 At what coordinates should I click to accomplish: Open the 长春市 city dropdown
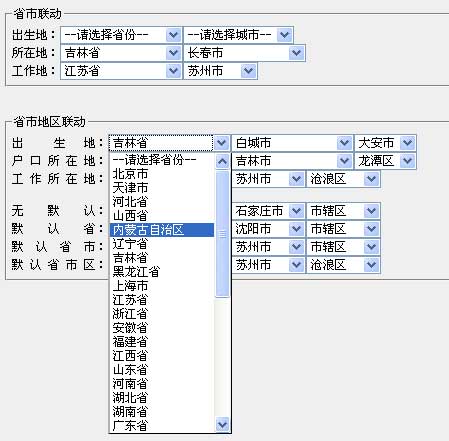pyautogui.click(x=244, y=53)
